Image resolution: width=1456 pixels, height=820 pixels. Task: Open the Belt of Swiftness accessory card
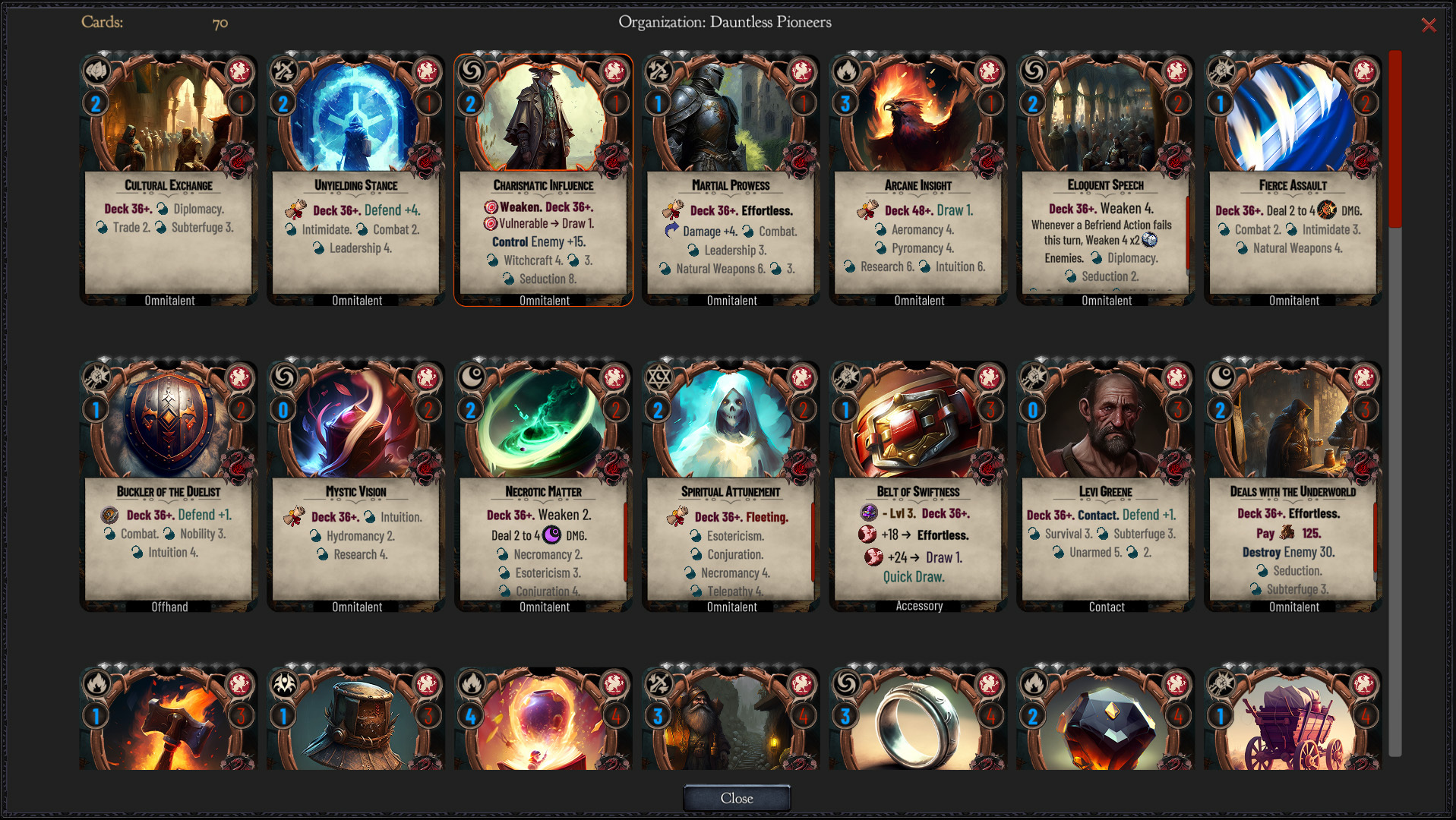[919, 486]
